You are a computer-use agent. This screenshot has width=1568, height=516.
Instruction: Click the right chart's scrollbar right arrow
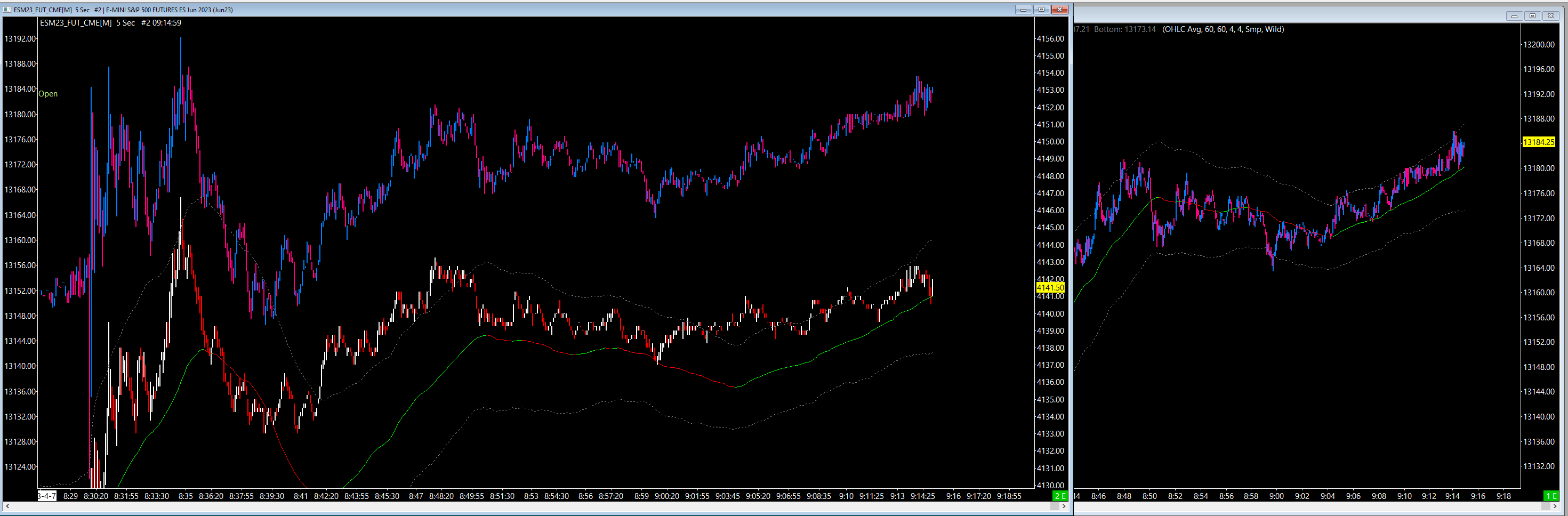[1555, 506]
